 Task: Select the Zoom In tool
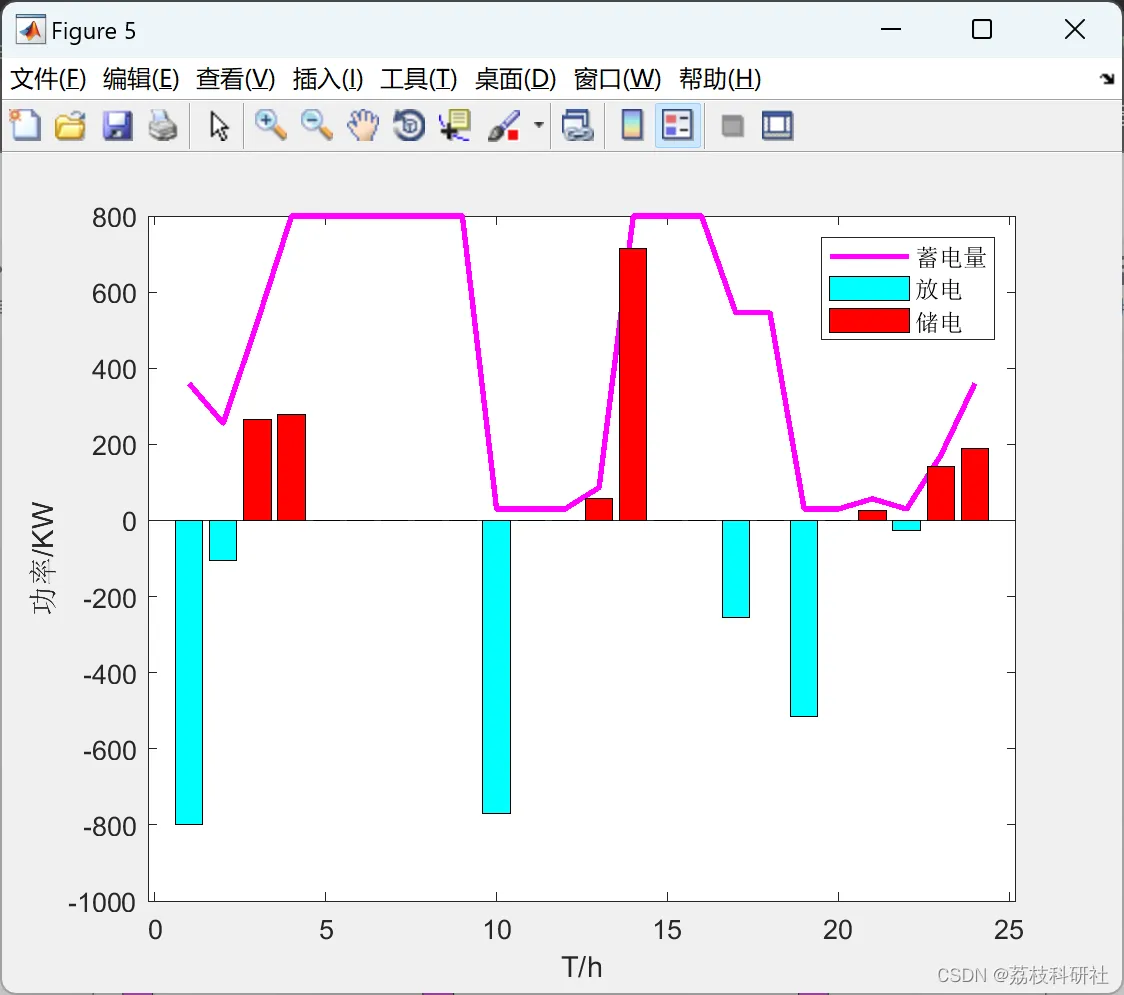(270, 126)
